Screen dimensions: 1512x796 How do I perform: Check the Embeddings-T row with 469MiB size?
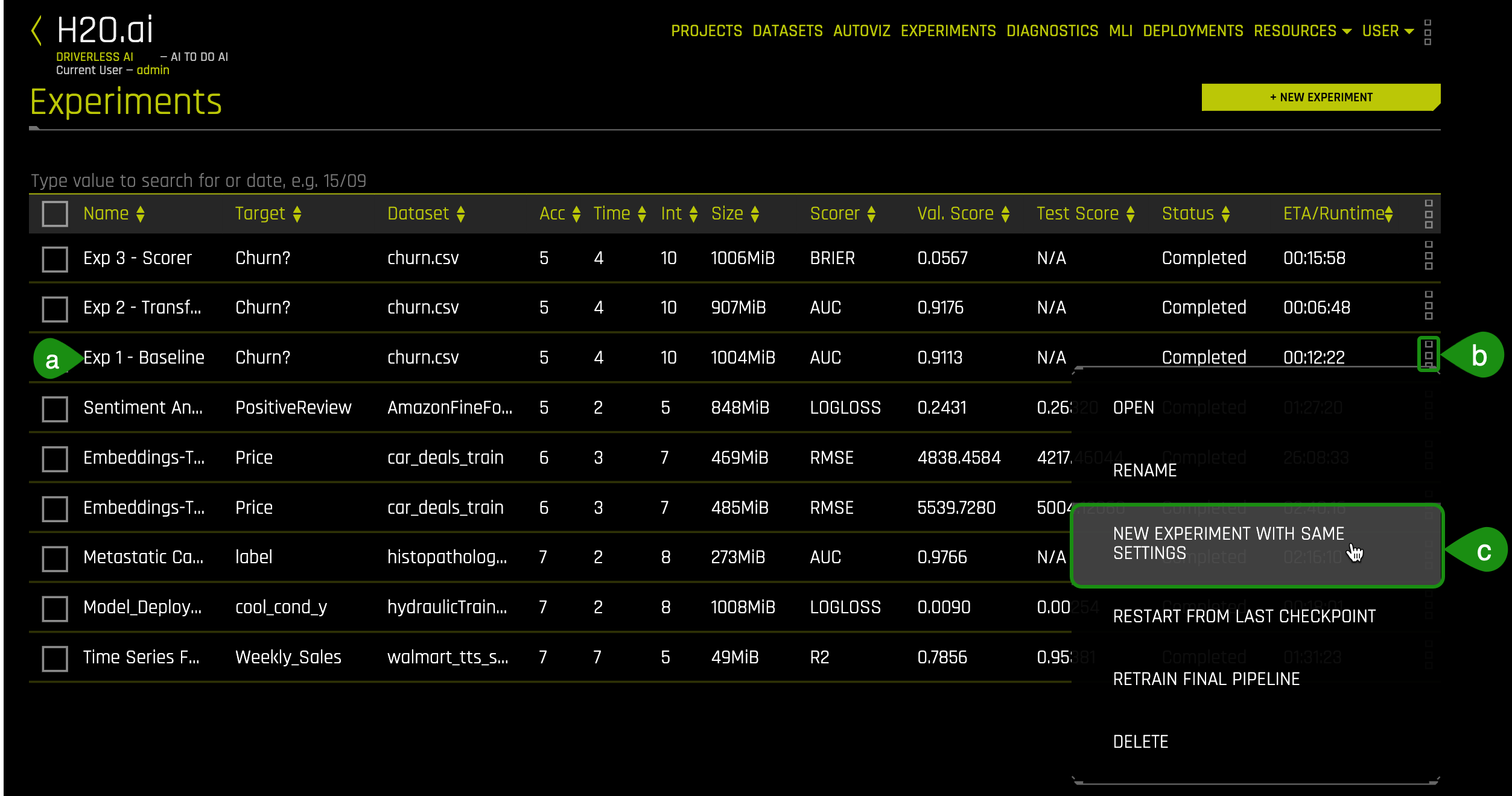[x=55, y=458]
